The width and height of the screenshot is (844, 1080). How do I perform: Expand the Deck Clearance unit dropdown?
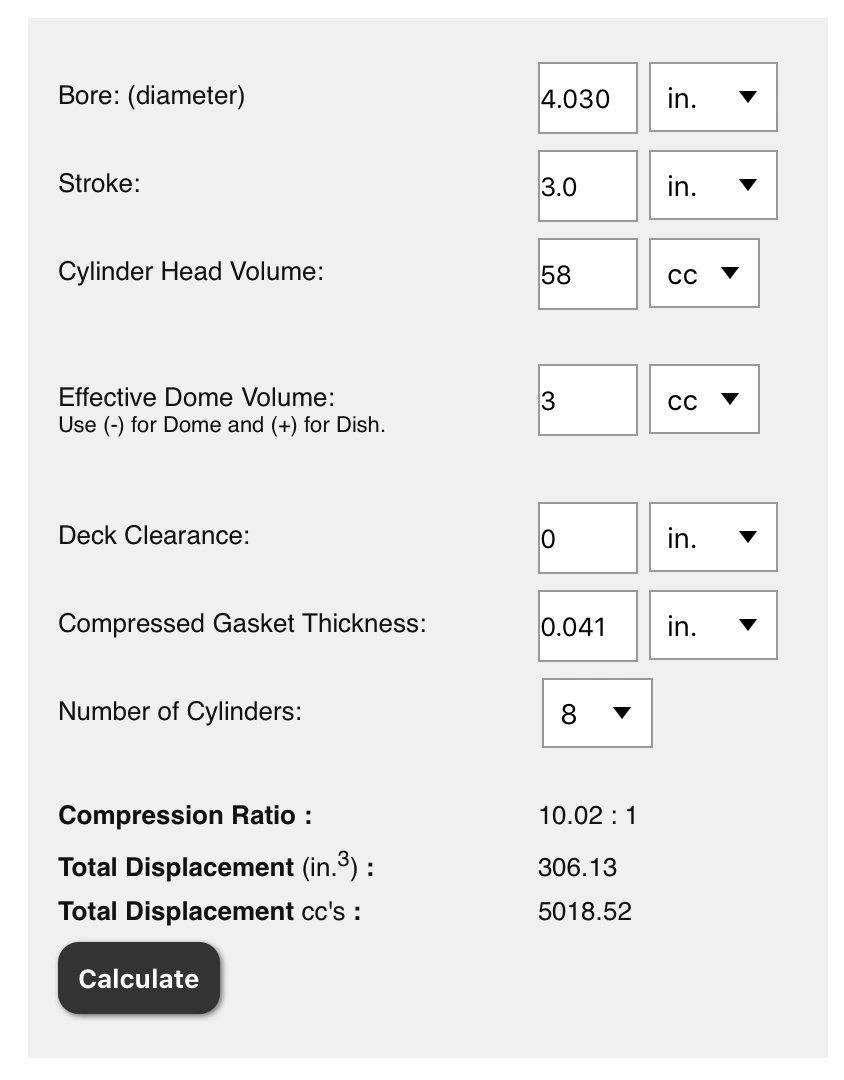[x=713, y=537]
